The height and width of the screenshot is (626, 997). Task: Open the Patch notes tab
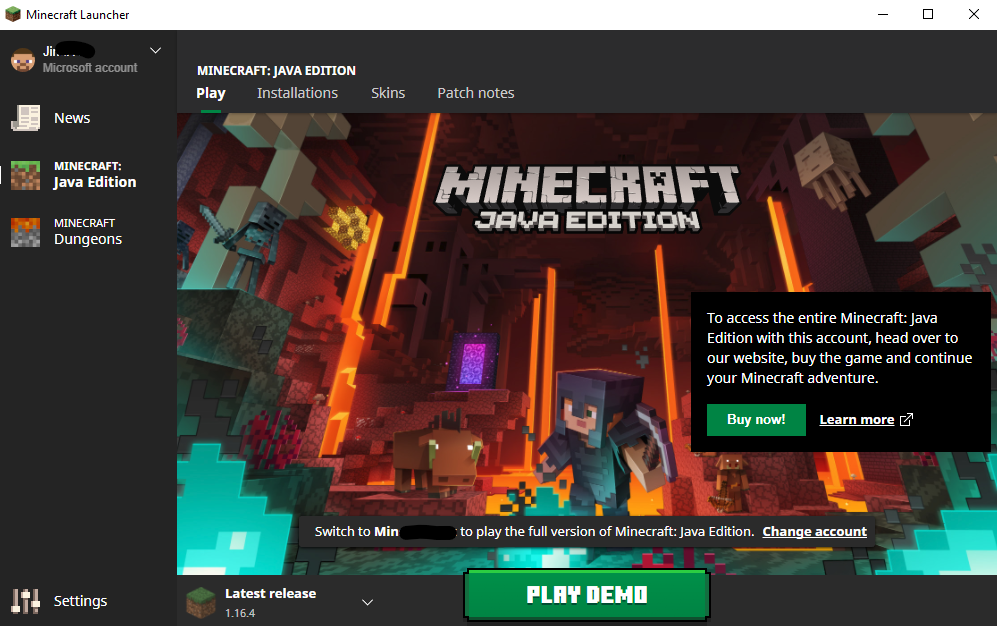476,93
